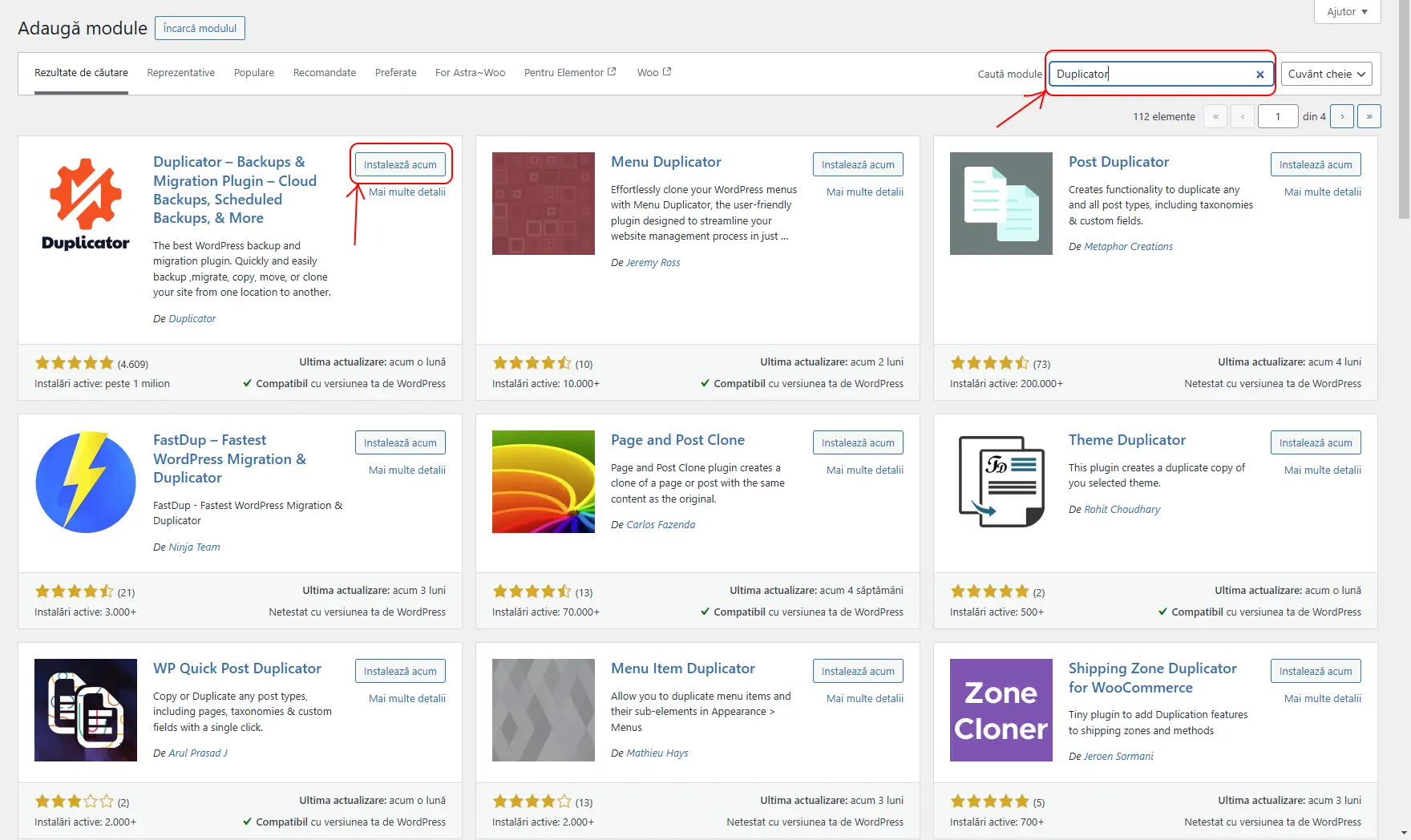Screen dimensions: 1411x840
Task: Install FastDup plugin now
Action: pyautogui.click(x=400, y=442)
